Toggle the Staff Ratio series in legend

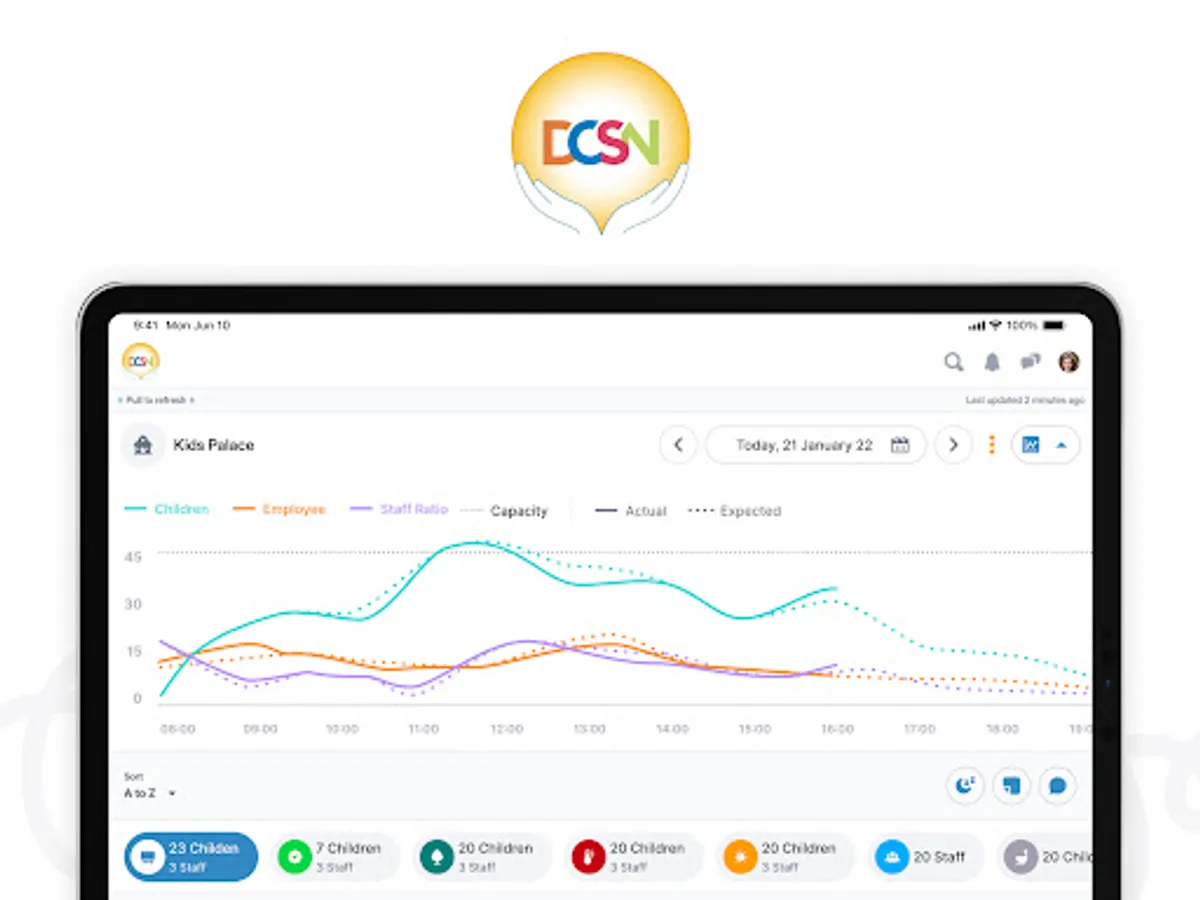coord(398,509)
